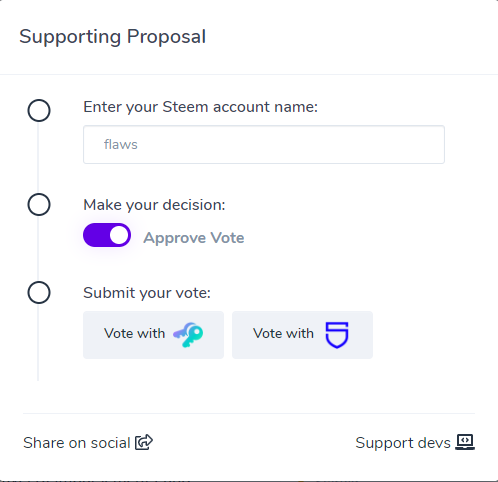Image resolution: width=498 pixels, height=482 pixels.
Task: Click the white knob of the toggle
Action: [x=119, y=235]
